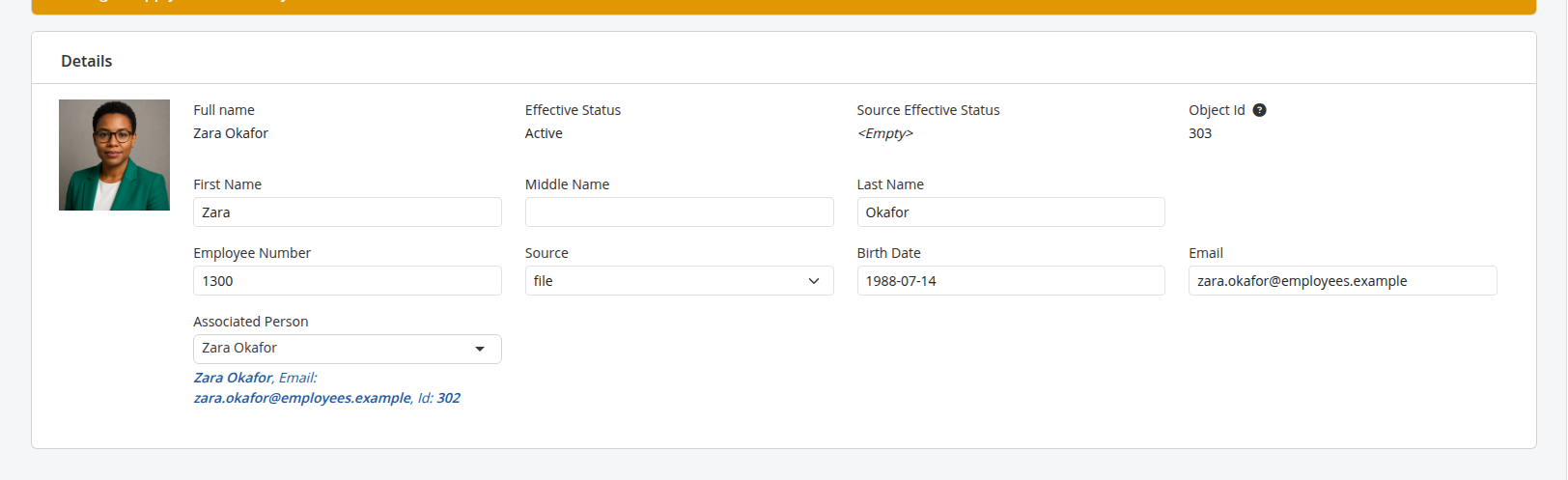Click the First Name field containing Zara
The width and height of the screenshot is (1568, 480).
tap(348, 212)
